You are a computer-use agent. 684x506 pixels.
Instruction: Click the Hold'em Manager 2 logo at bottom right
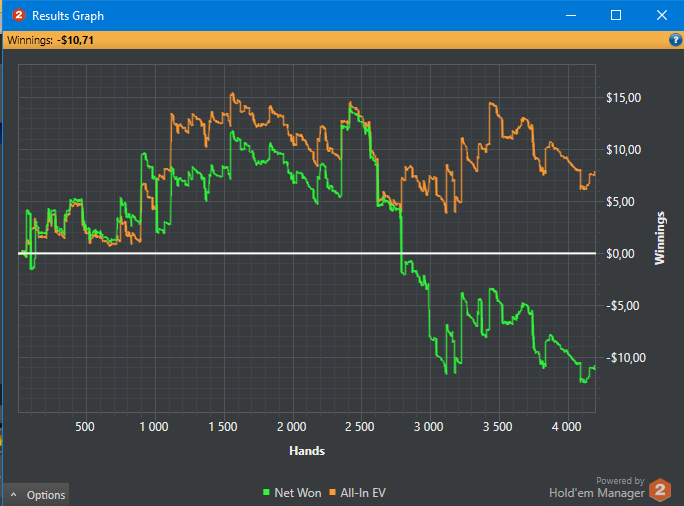coord(660,490)
